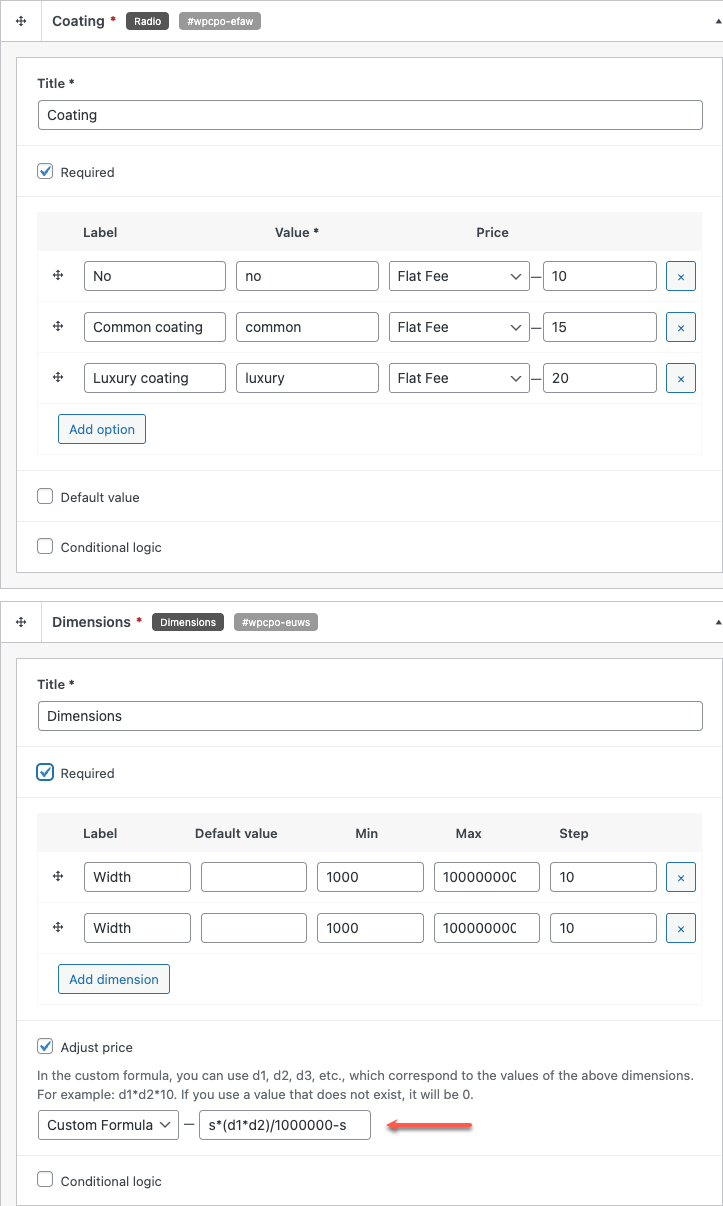Remove the second Width dimension row

pos(681,928)
